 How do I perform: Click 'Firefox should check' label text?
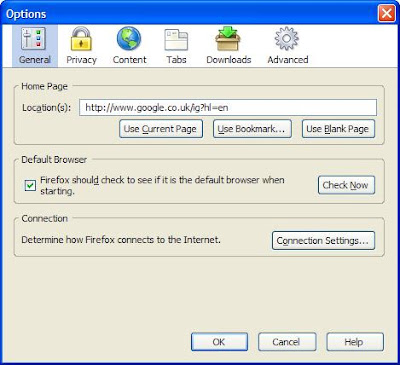162,185
